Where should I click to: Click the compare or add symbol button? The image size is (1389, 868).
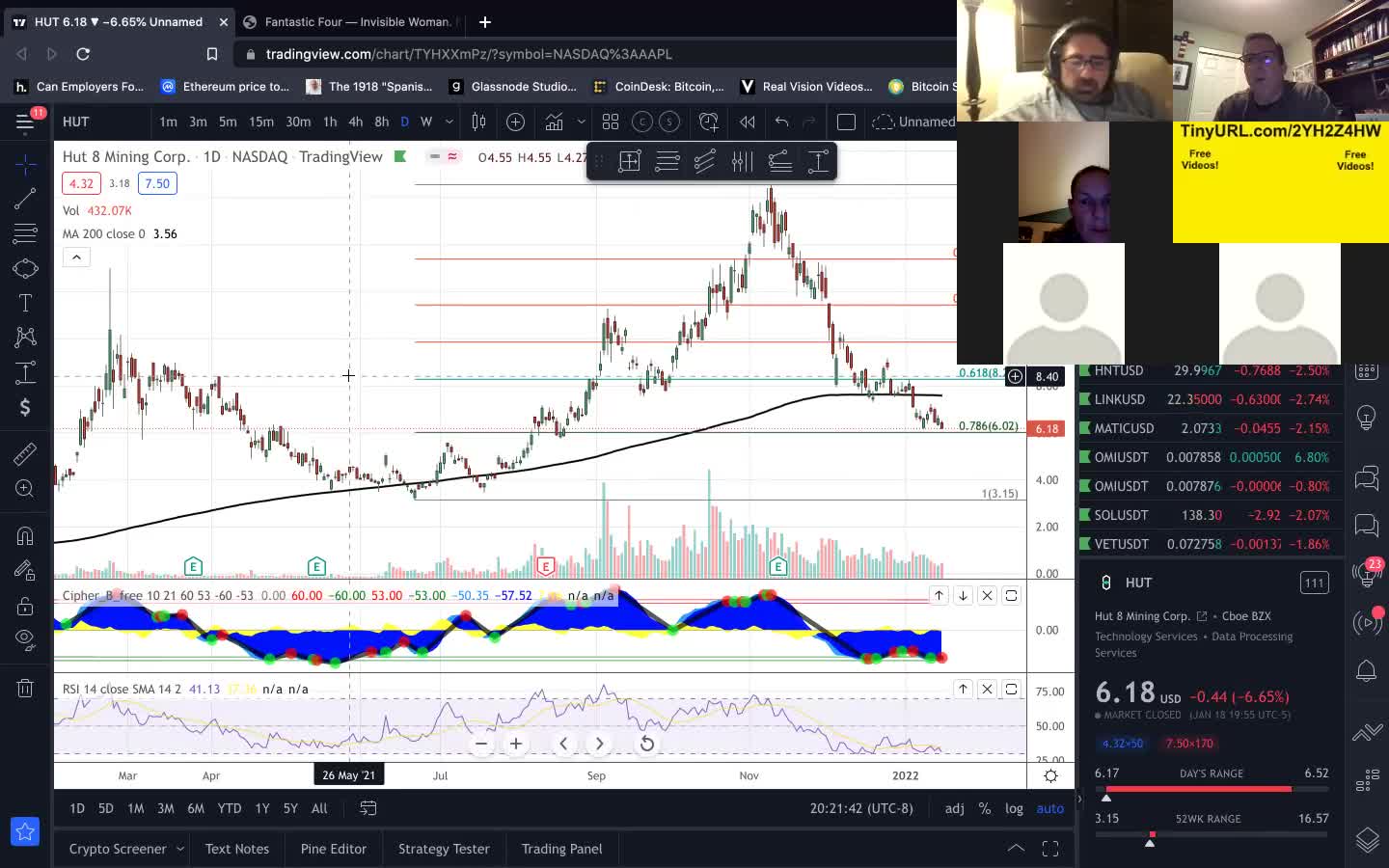pyautogui.click(x=515, y=122)
